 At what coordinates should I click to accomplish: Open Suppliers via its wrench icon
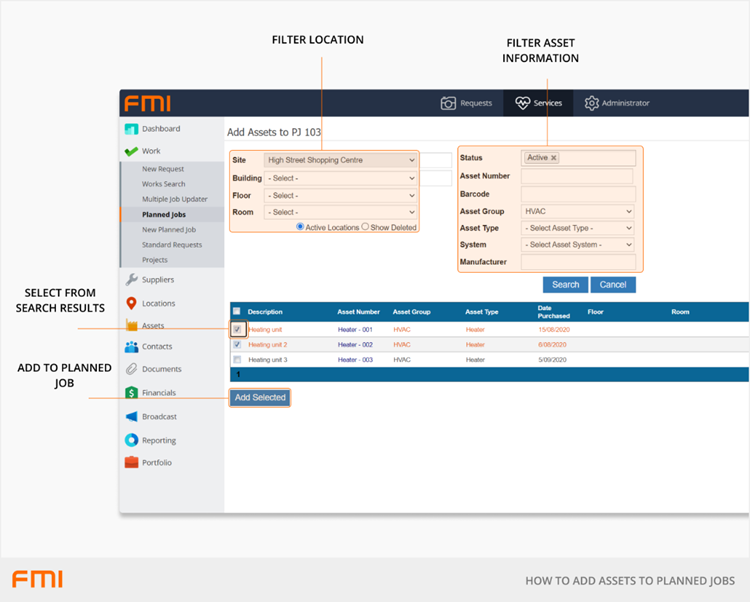[x=131, y=280]
